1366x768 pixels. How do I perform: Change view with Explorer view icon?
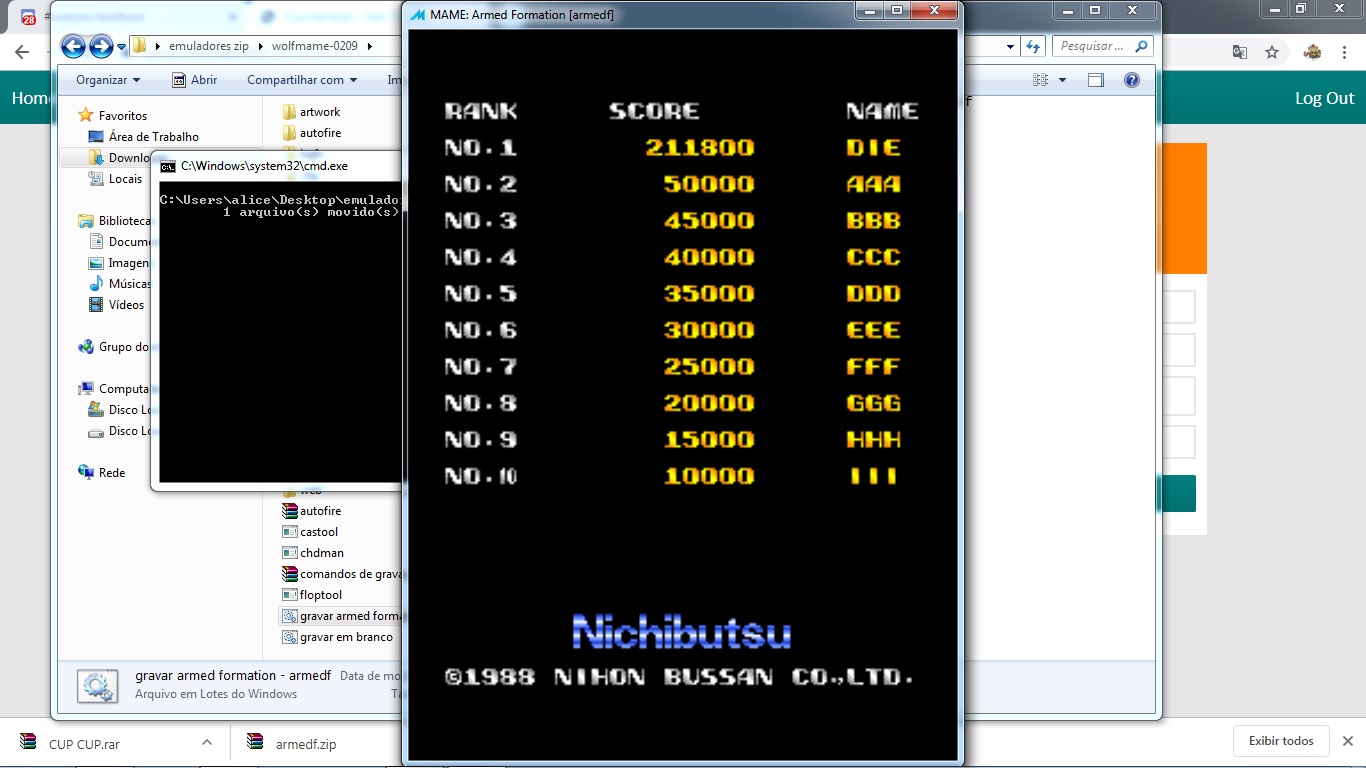coord(1040,80)
